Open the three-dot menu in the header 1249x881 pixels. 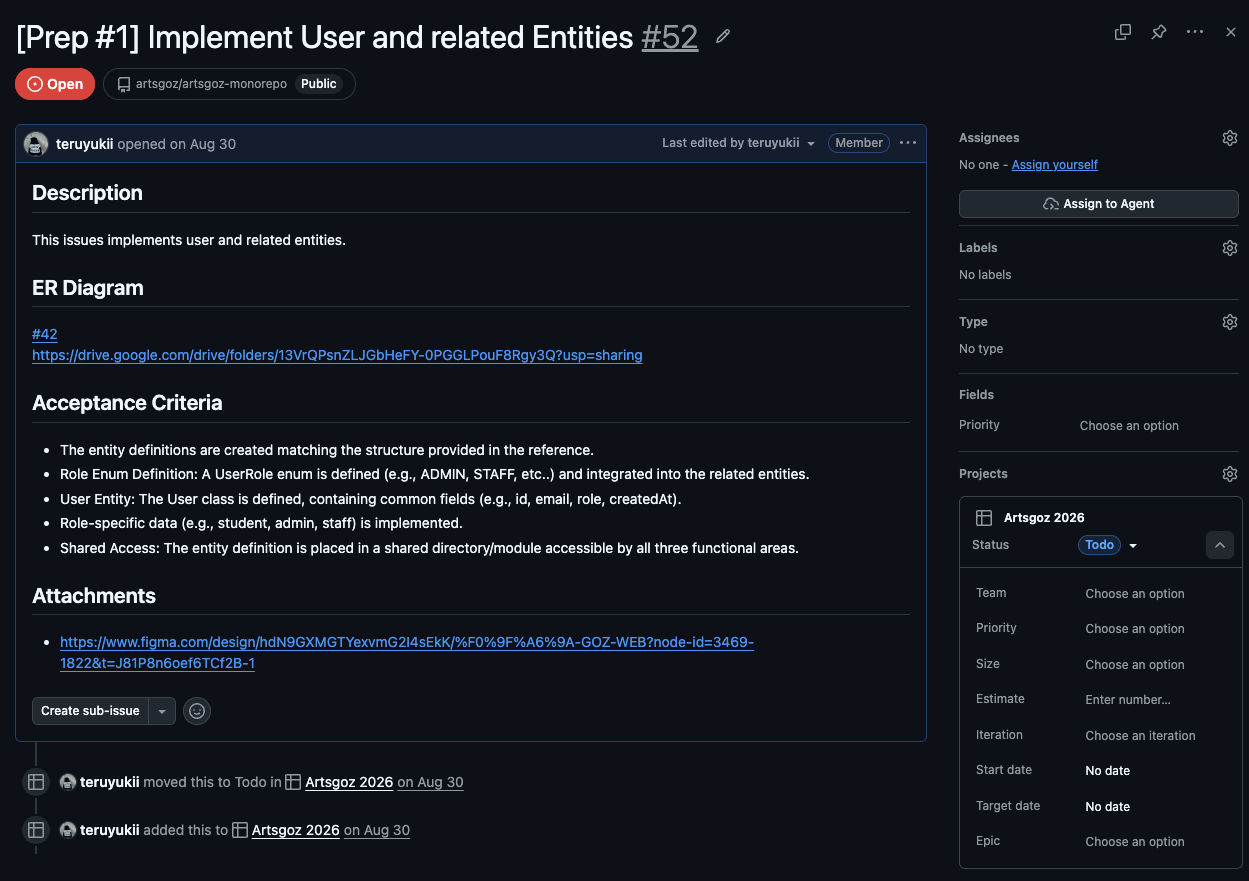point(1195,32)
